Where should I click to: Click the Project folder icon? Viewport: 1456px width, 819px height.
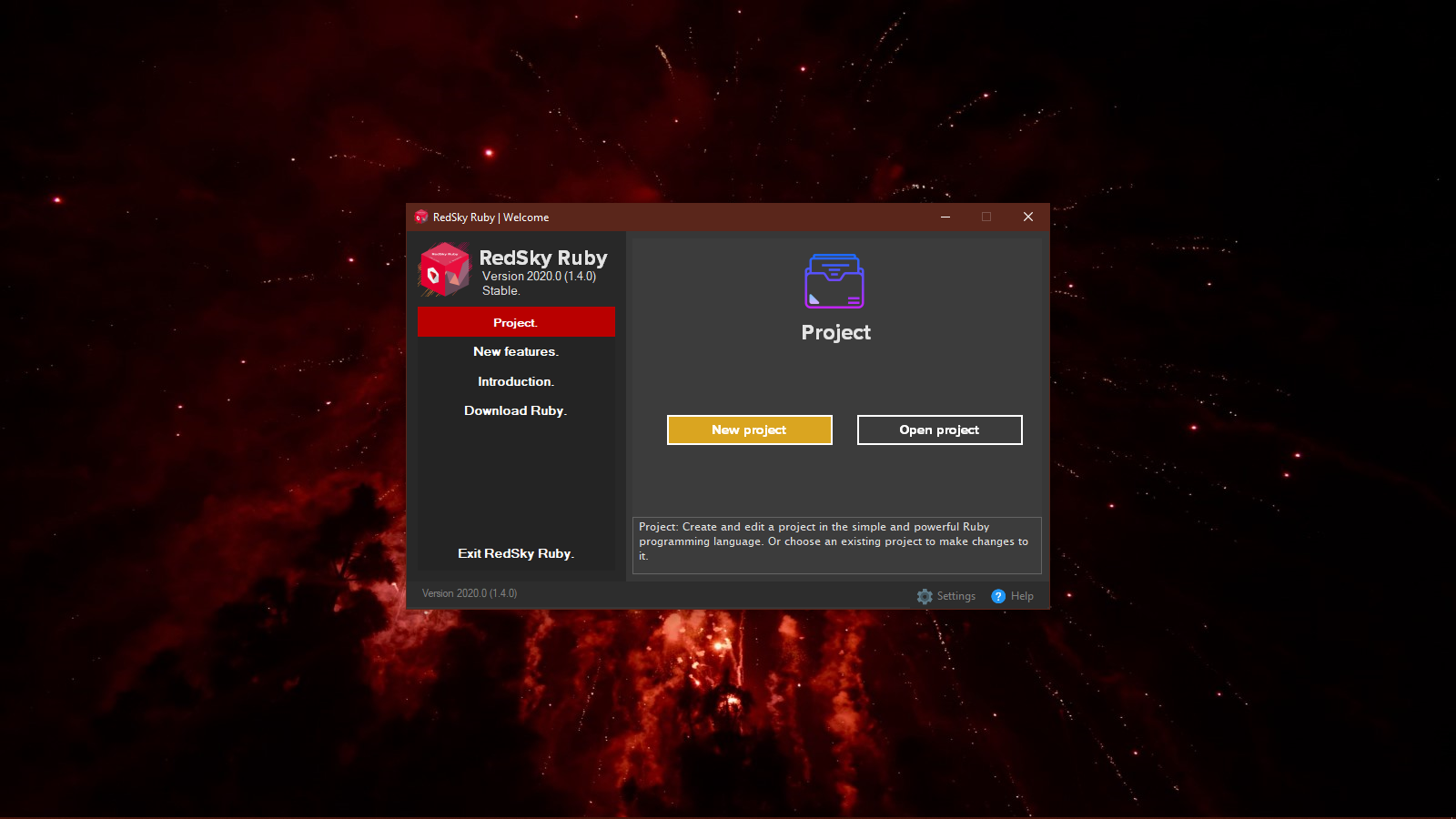pos(834,281)
